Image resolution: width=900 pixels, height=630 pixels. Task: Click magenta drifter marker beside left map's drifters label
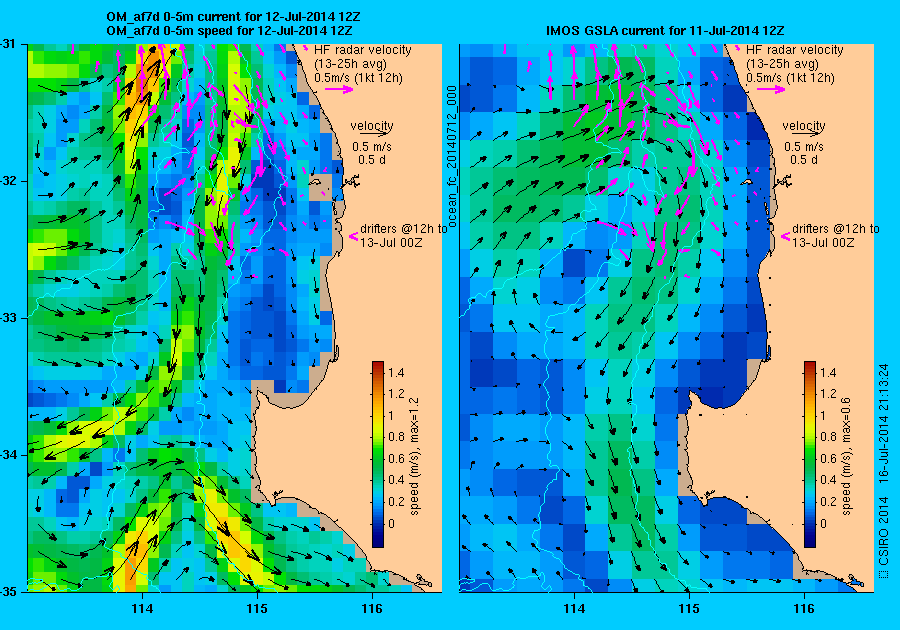pos(354,236)
